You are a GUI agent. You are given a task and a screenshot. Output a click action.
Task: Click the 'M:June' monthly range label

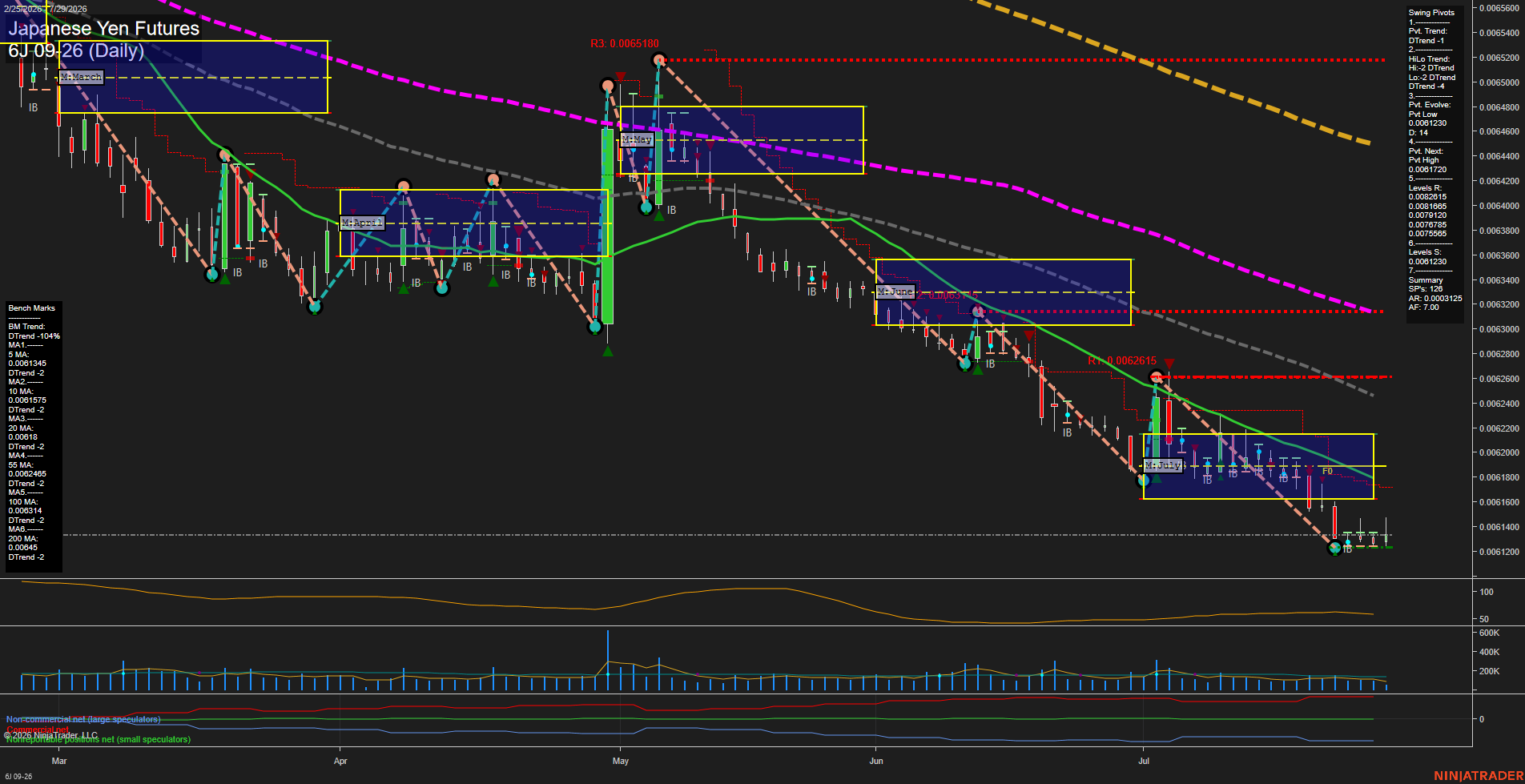pos(895,291)
